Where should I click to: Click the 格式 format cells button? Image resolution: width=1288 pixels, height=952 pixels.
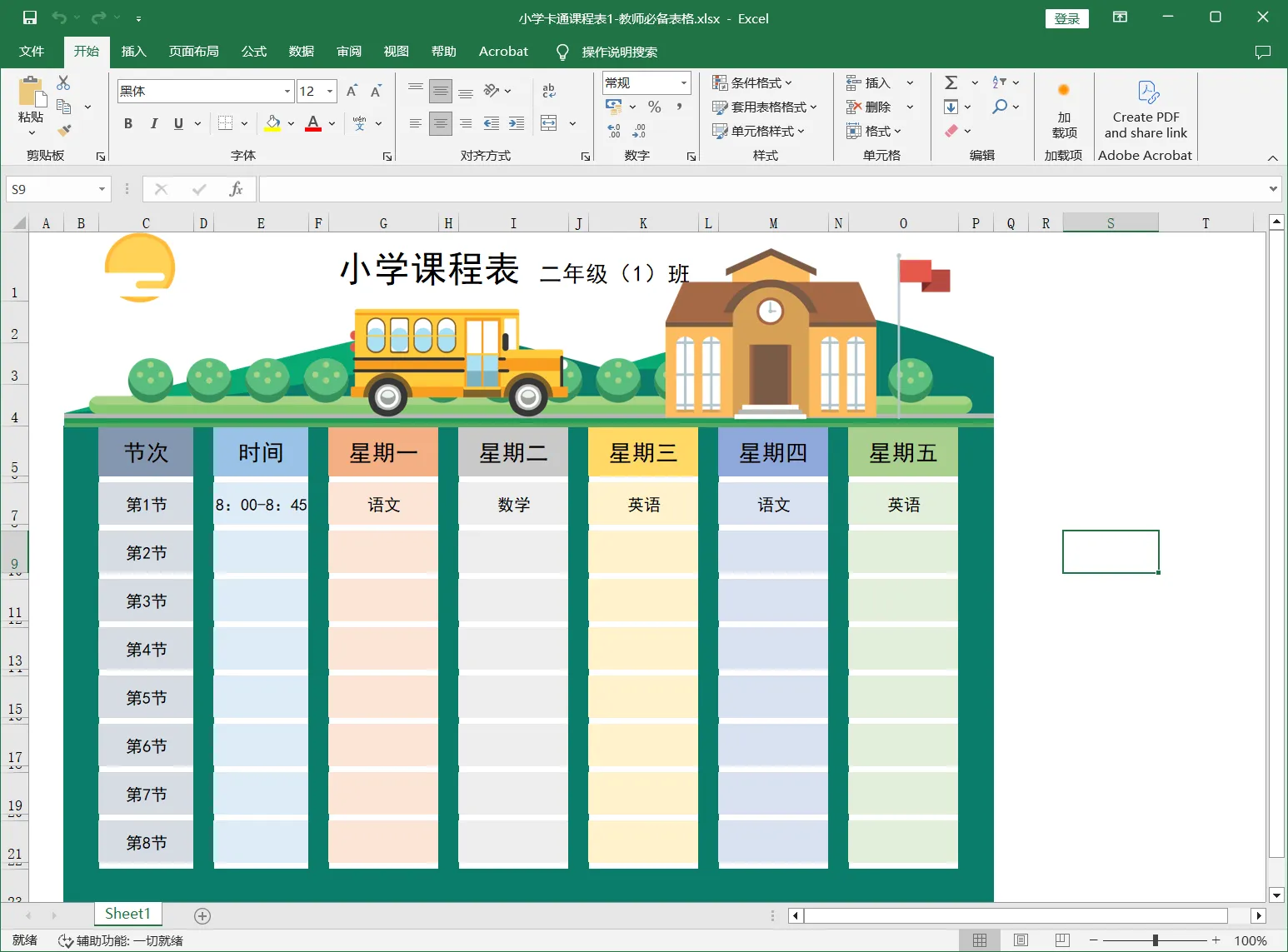point(874,131)
